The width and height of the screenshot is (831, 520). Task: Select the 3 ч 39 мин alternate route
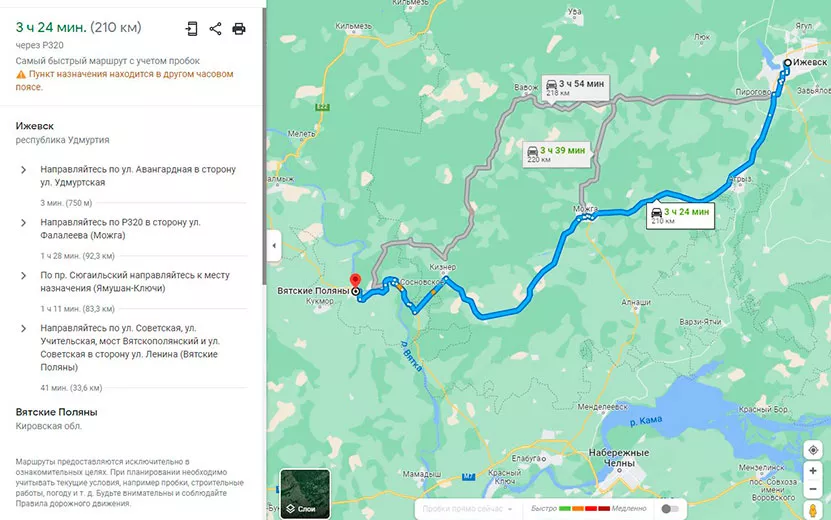(x=556, y=154)
